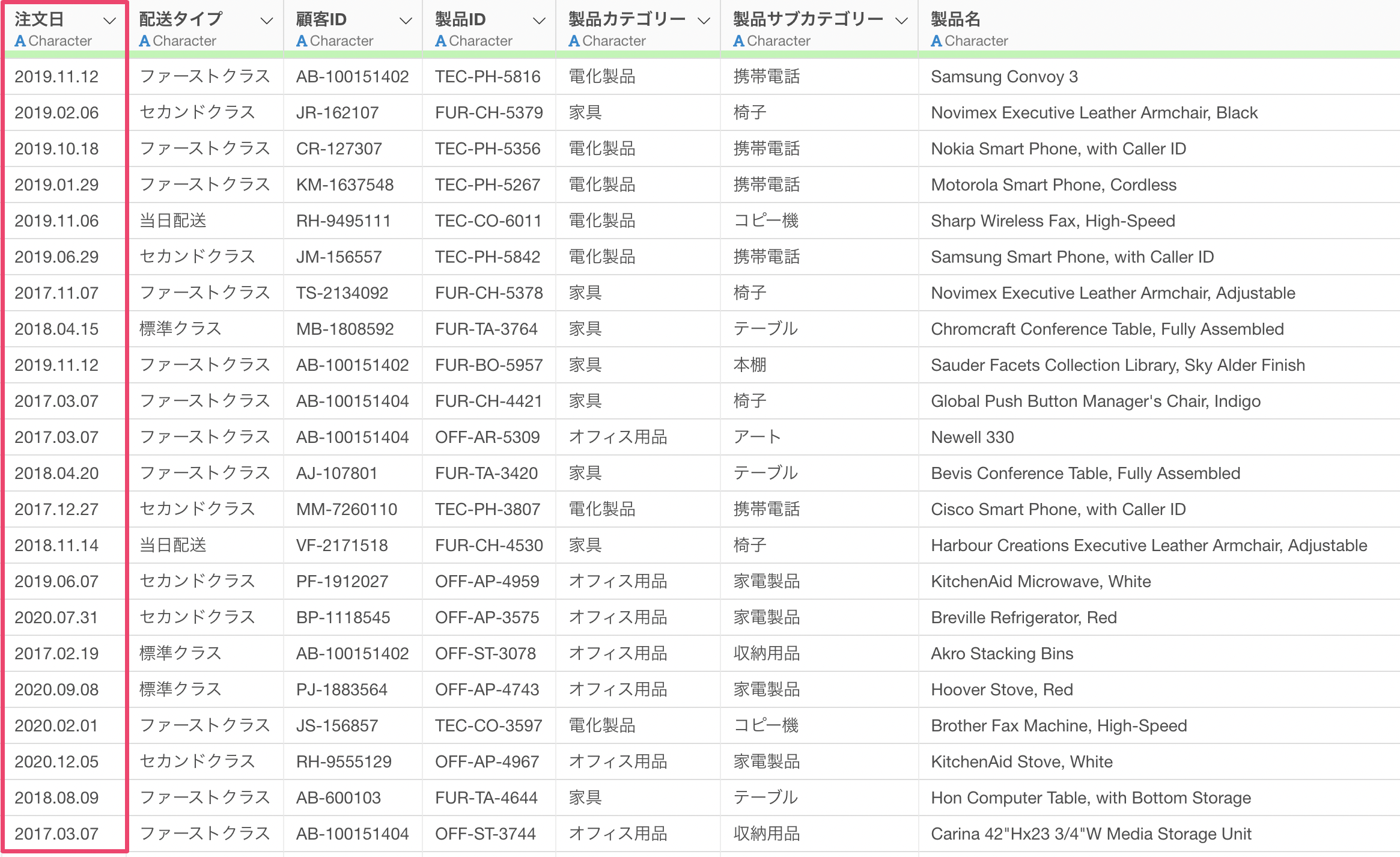
Task: Select the 製品カテゴリー column header title
Action: pos(627,19)
